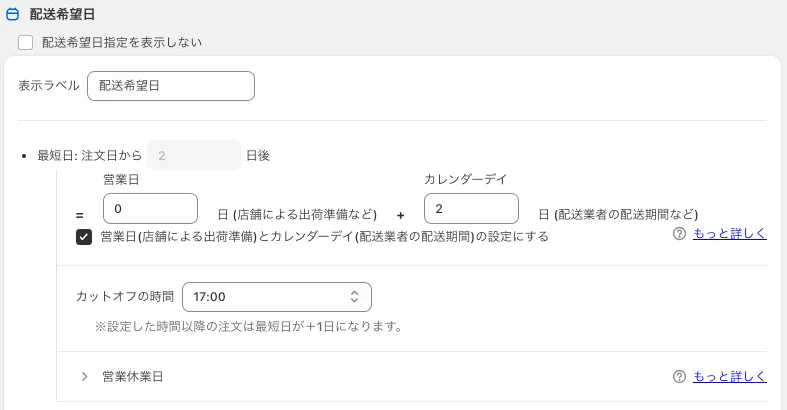Click the greyed 最短日 days field
This screenshot has width=787, height=410.
coord(194,155)
